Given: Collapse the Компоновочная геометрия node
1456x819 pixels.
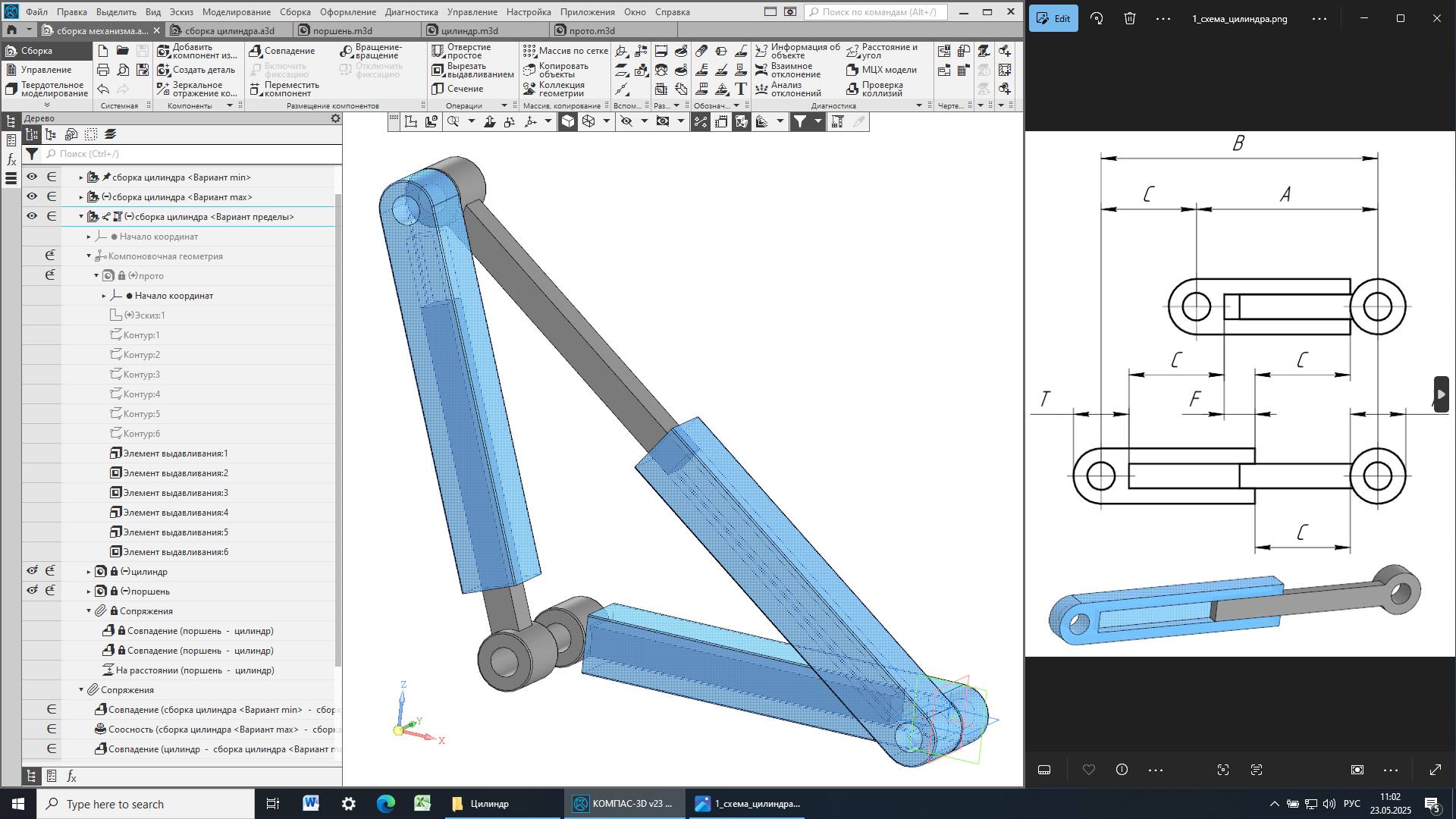Looking at the screenshot, I should click(89, 256).
